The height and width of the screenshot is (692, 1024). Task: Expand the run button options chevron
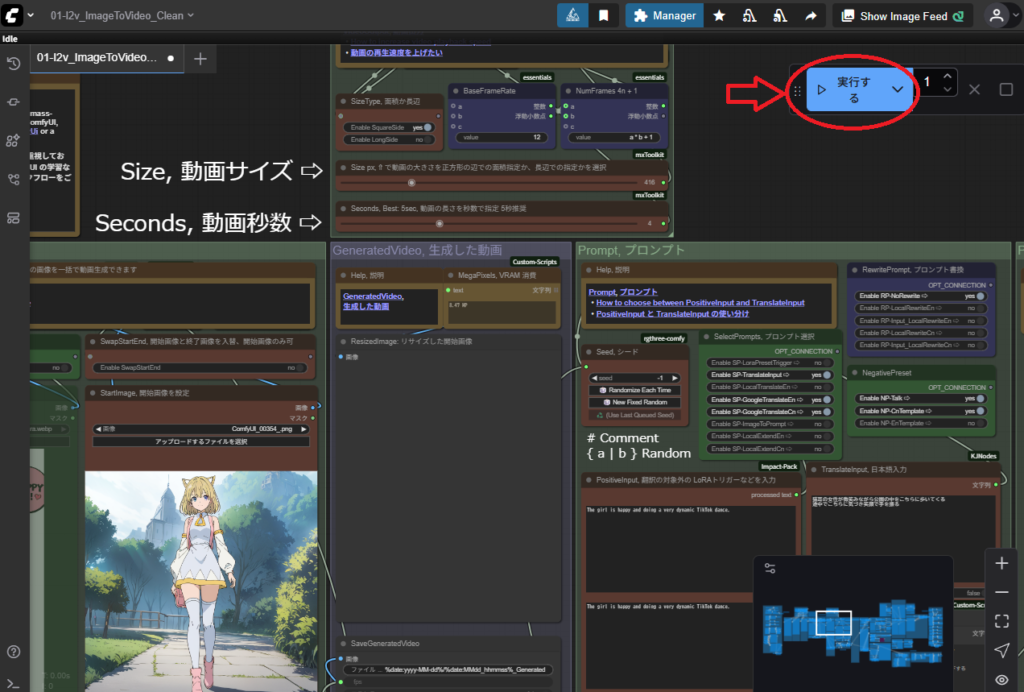[x=898, y=89]
